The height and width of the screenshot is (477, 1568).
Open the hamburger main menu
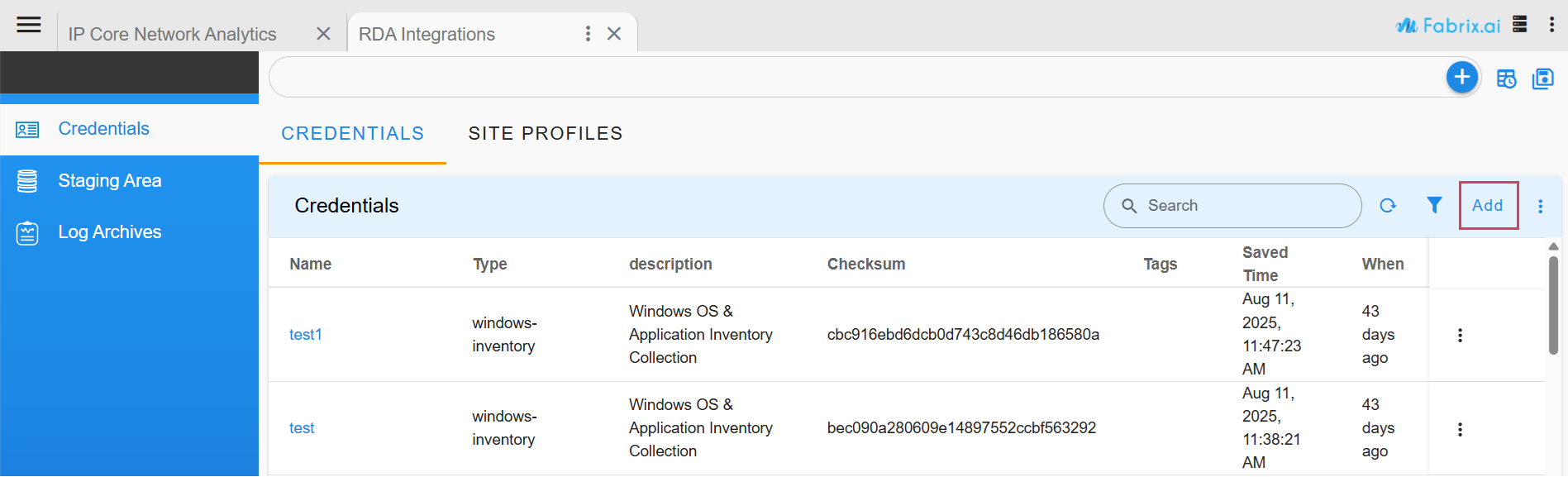(x=29, y=25)
